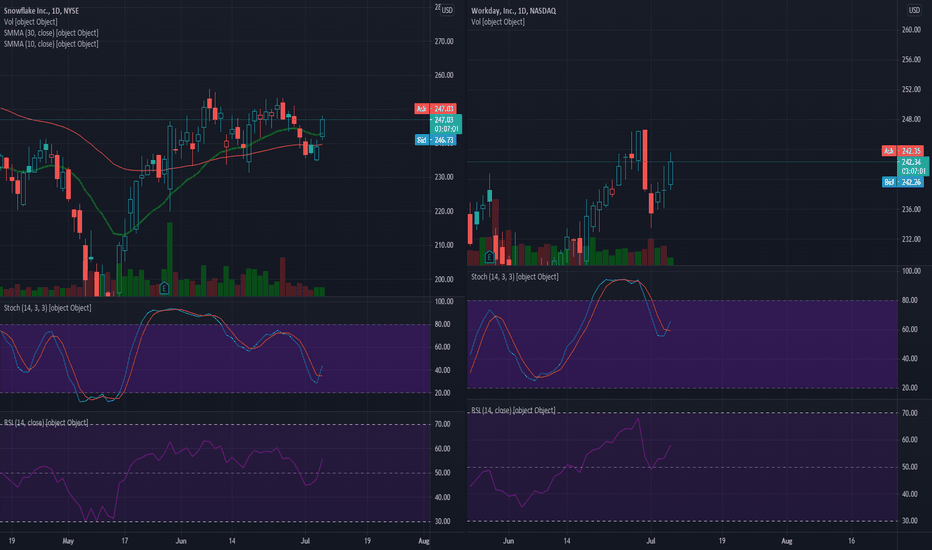The height and width of the screenshot is (550, 932).
Task: Click the earnings E marker on Workday chart
Action: coord(489,257)
